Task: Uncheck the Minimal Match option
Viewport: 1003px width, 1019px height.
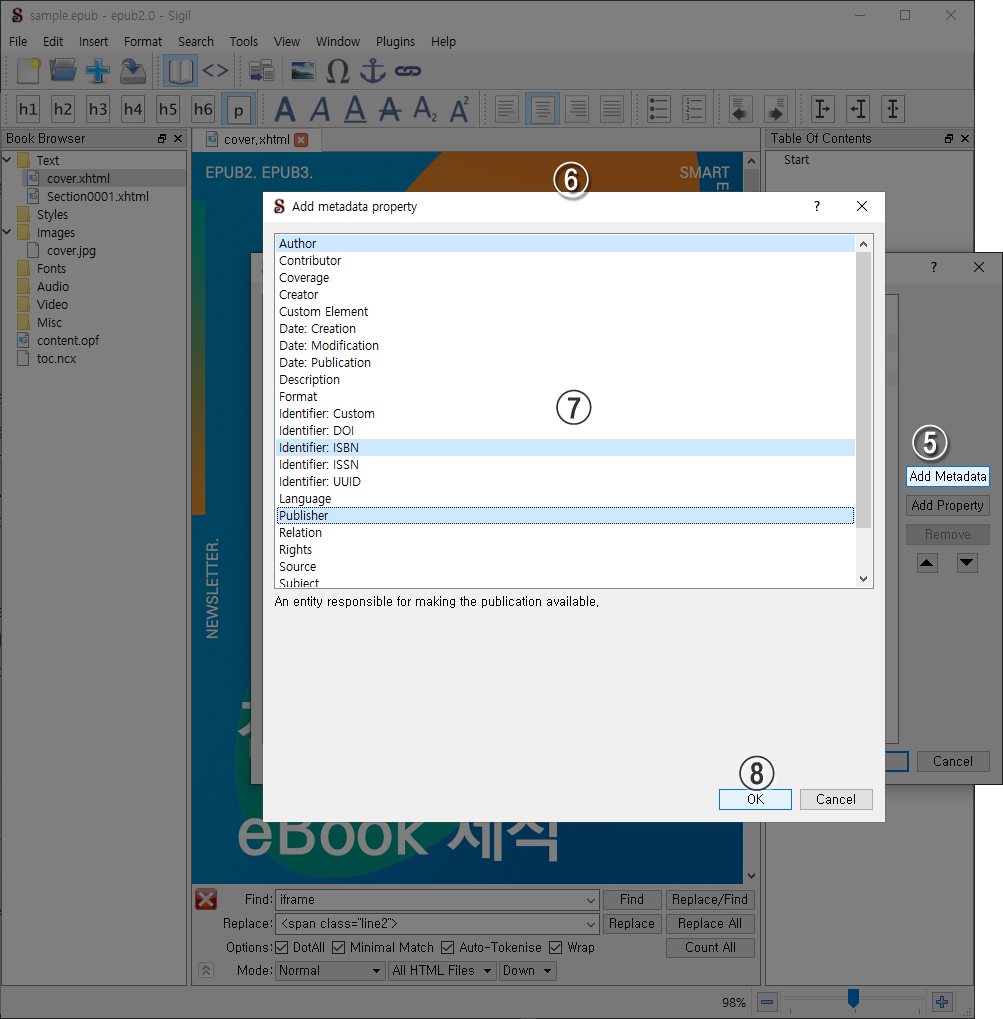Action: tap(339, 947)
